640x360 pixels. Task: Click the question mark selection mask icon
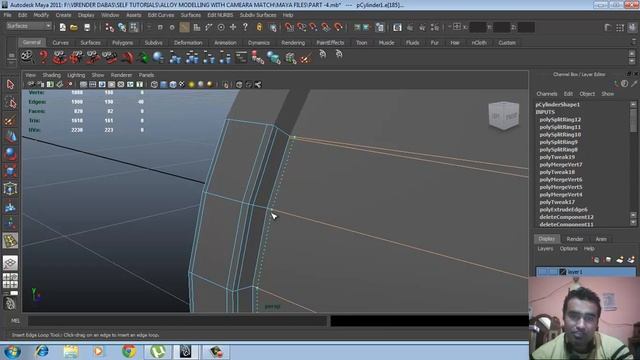(x=245, y=27)
